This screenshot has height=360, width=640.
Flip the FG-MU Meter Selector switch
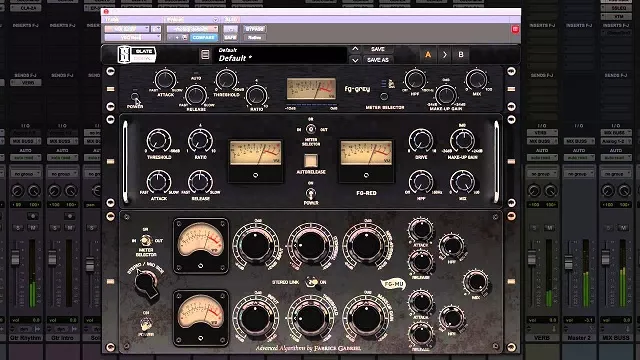point(146,241)
